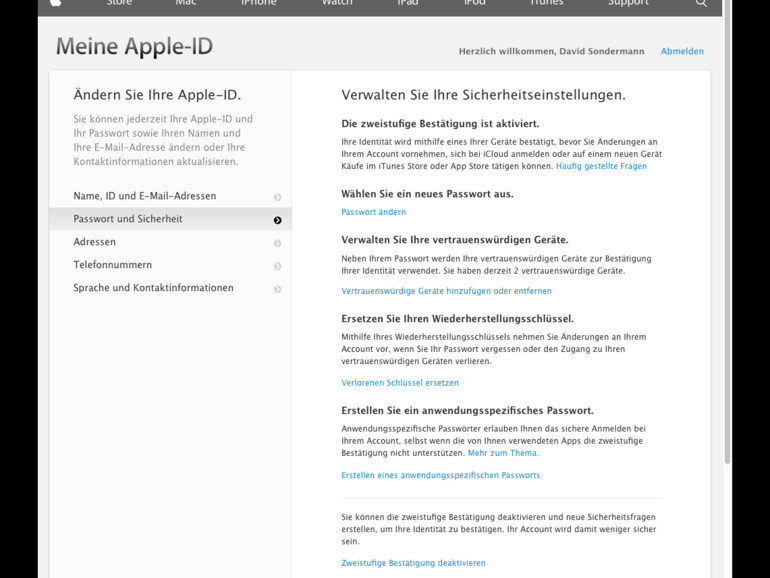
Task: Open the Mac nav item
Action: click(186, 2)
